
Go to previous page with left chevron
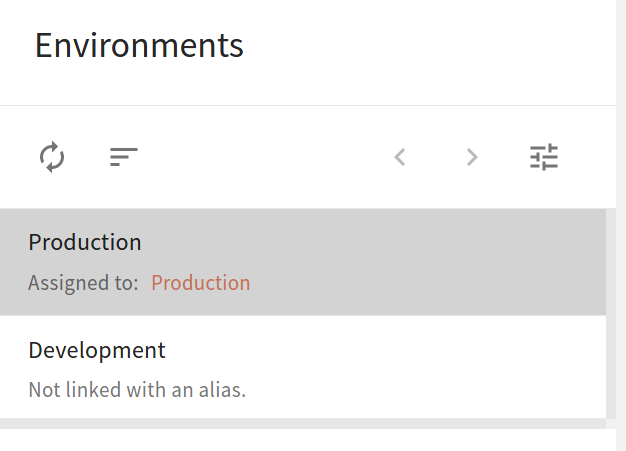pos(400,157)
